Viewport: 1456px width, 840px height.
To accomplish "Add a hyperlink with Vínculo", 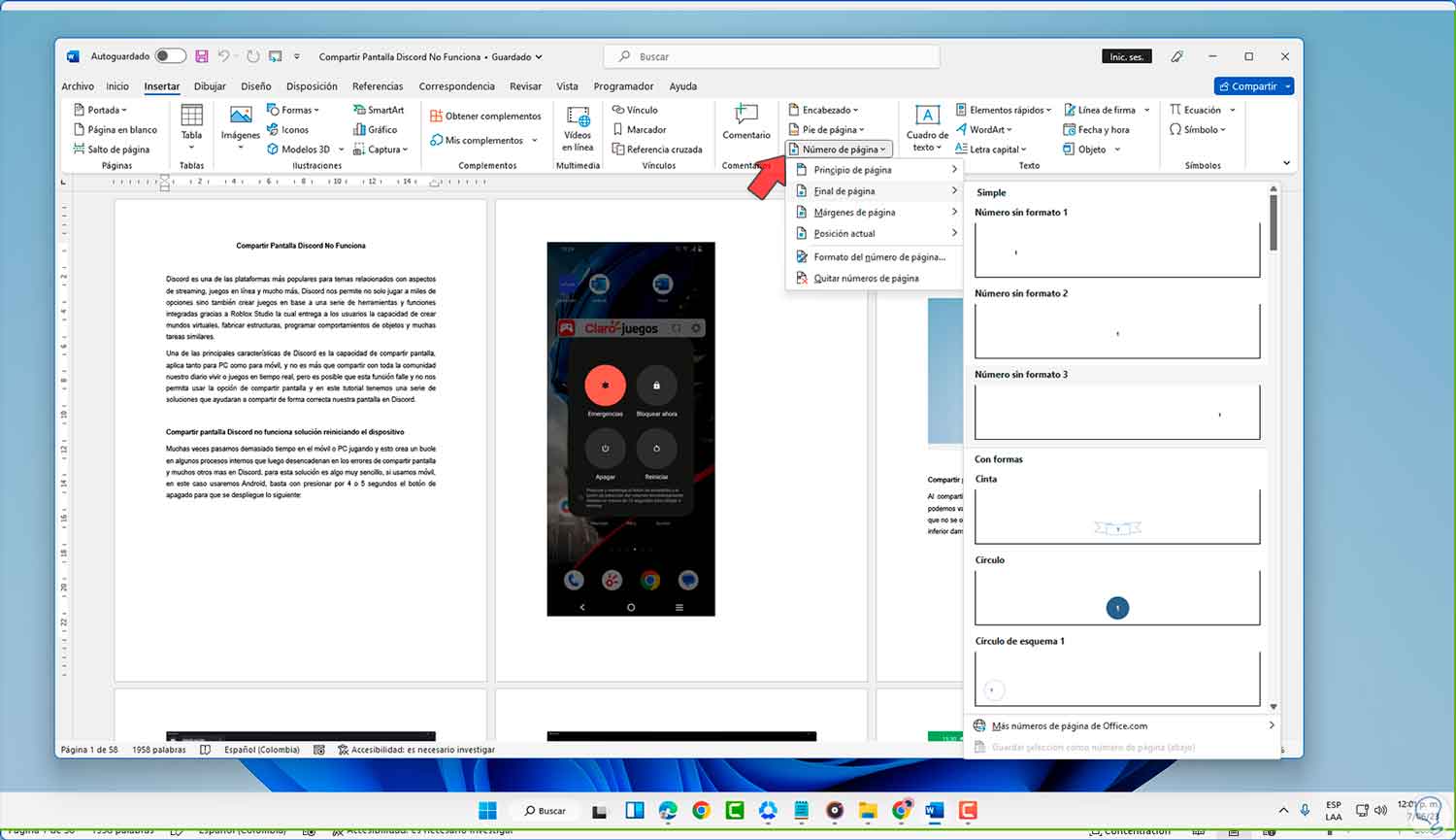I will pos(635,110).
